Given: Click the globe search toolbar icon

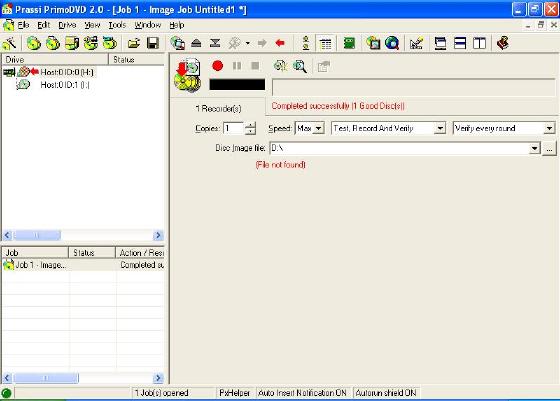Looking at the screenshot, I should 392,43.
